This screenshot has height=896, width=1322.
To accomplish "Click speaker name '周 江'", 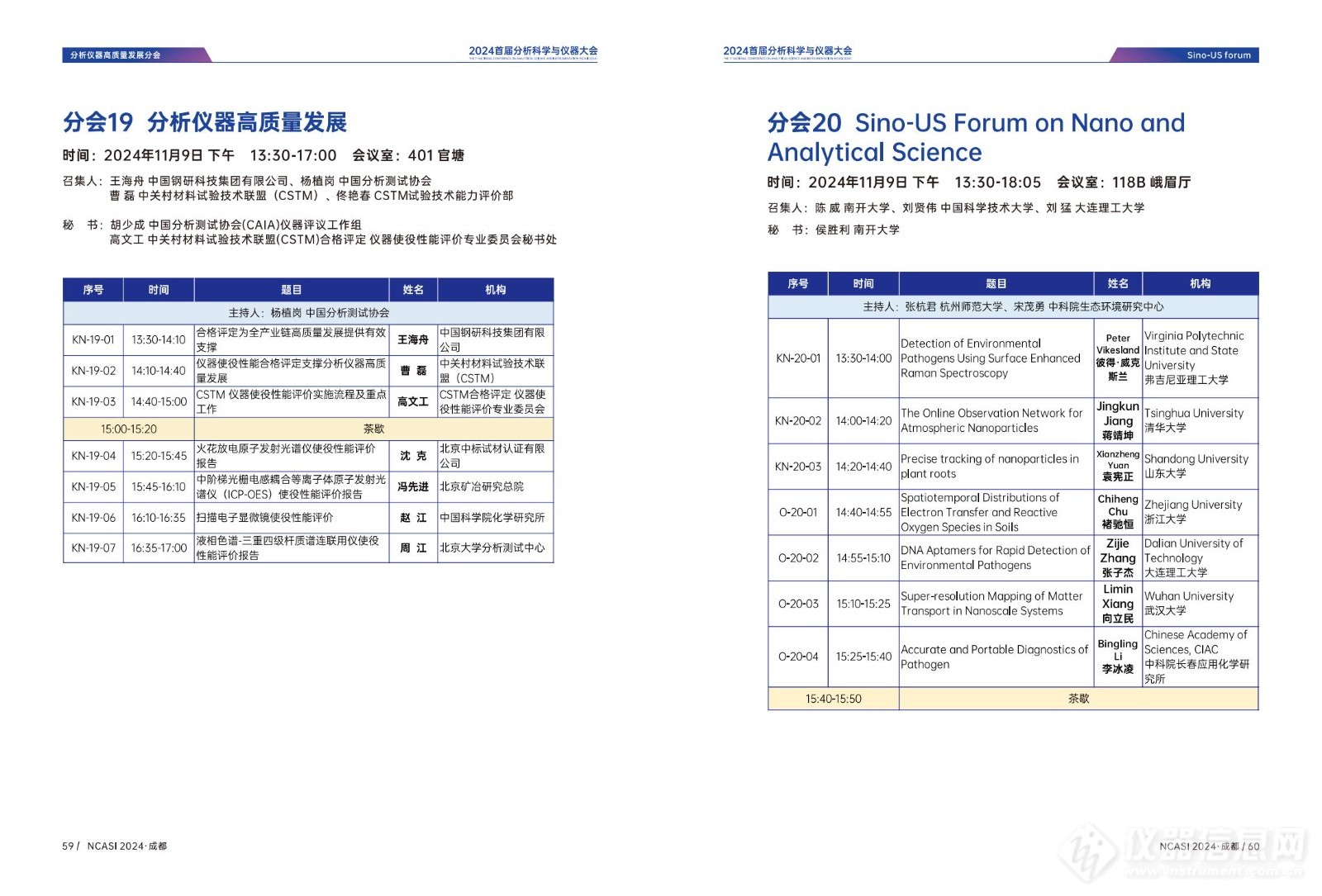I will (413, 548).
